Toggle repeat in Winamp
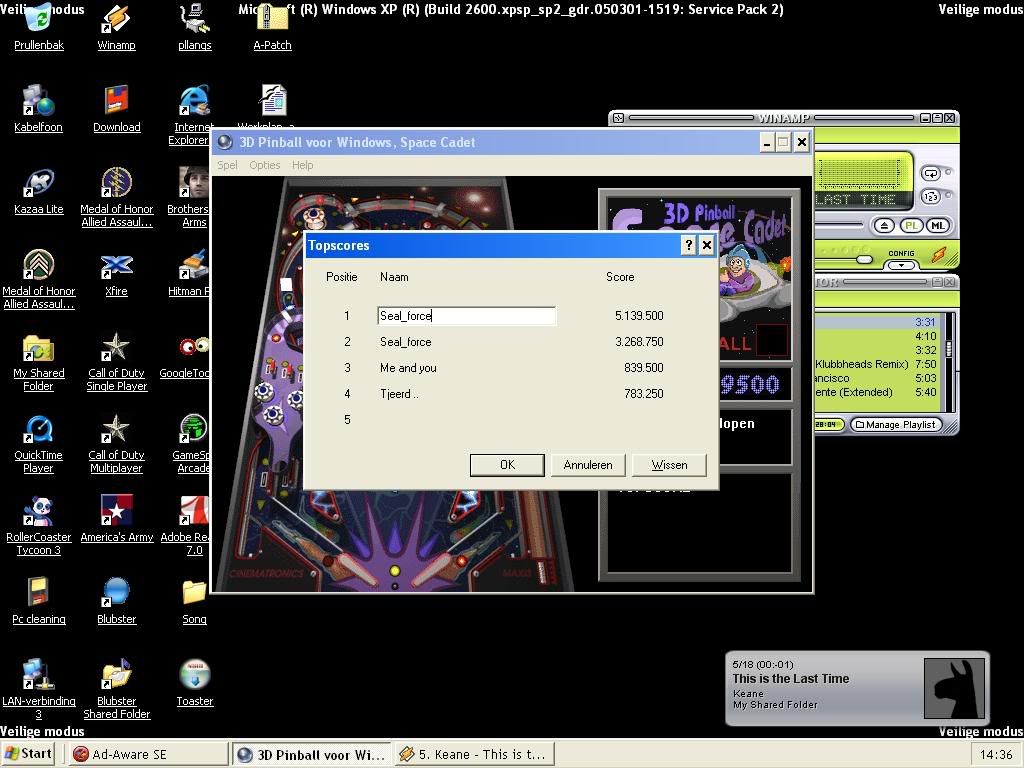1024x768 pixels. coord(930,173)
